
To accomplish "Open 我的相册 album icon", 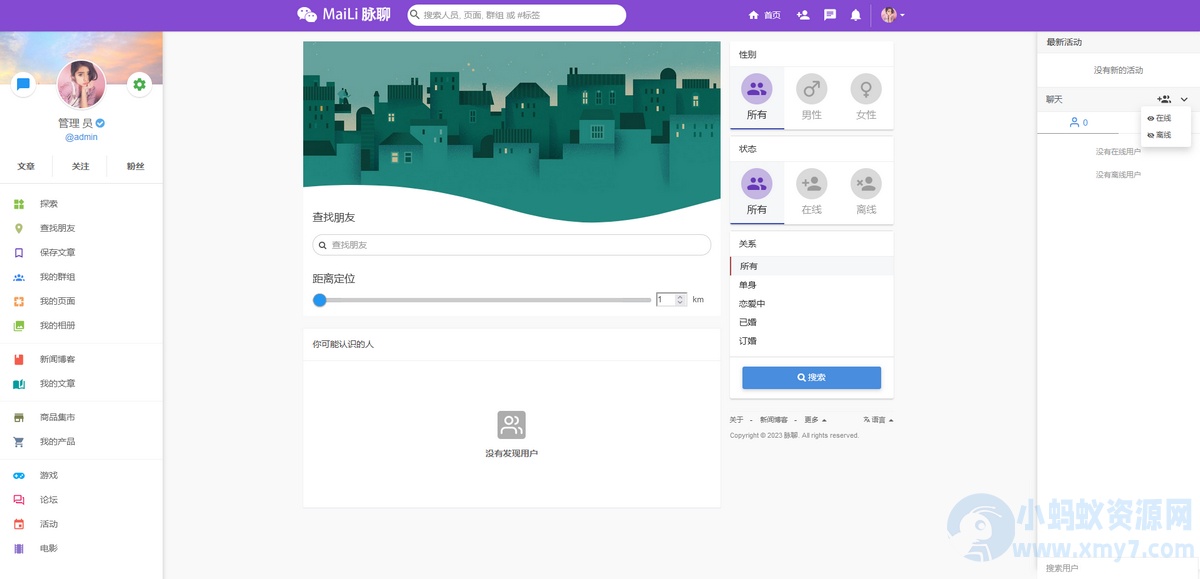I will [x=19, y=326].
